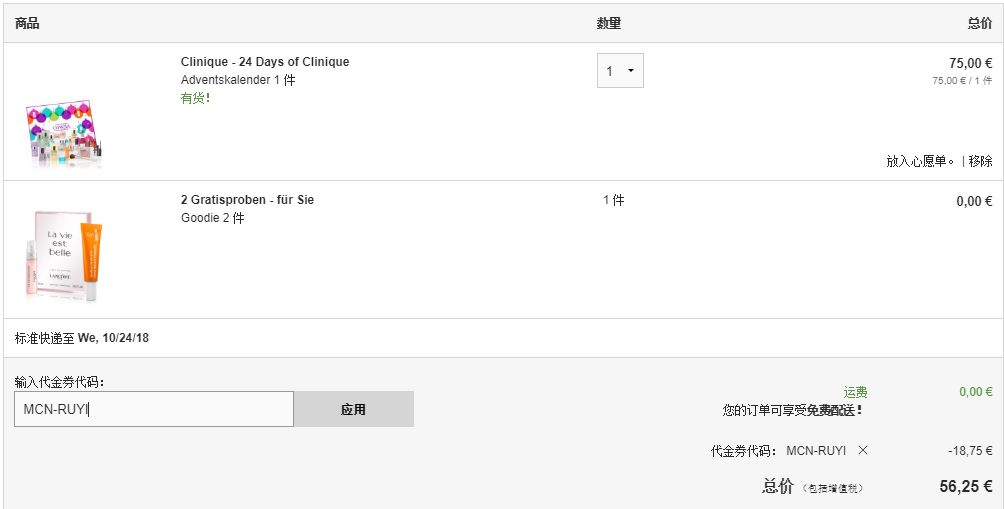View the La vie est belle samples image
Screen dimensions: 1004x509
[x=63, y=255]
